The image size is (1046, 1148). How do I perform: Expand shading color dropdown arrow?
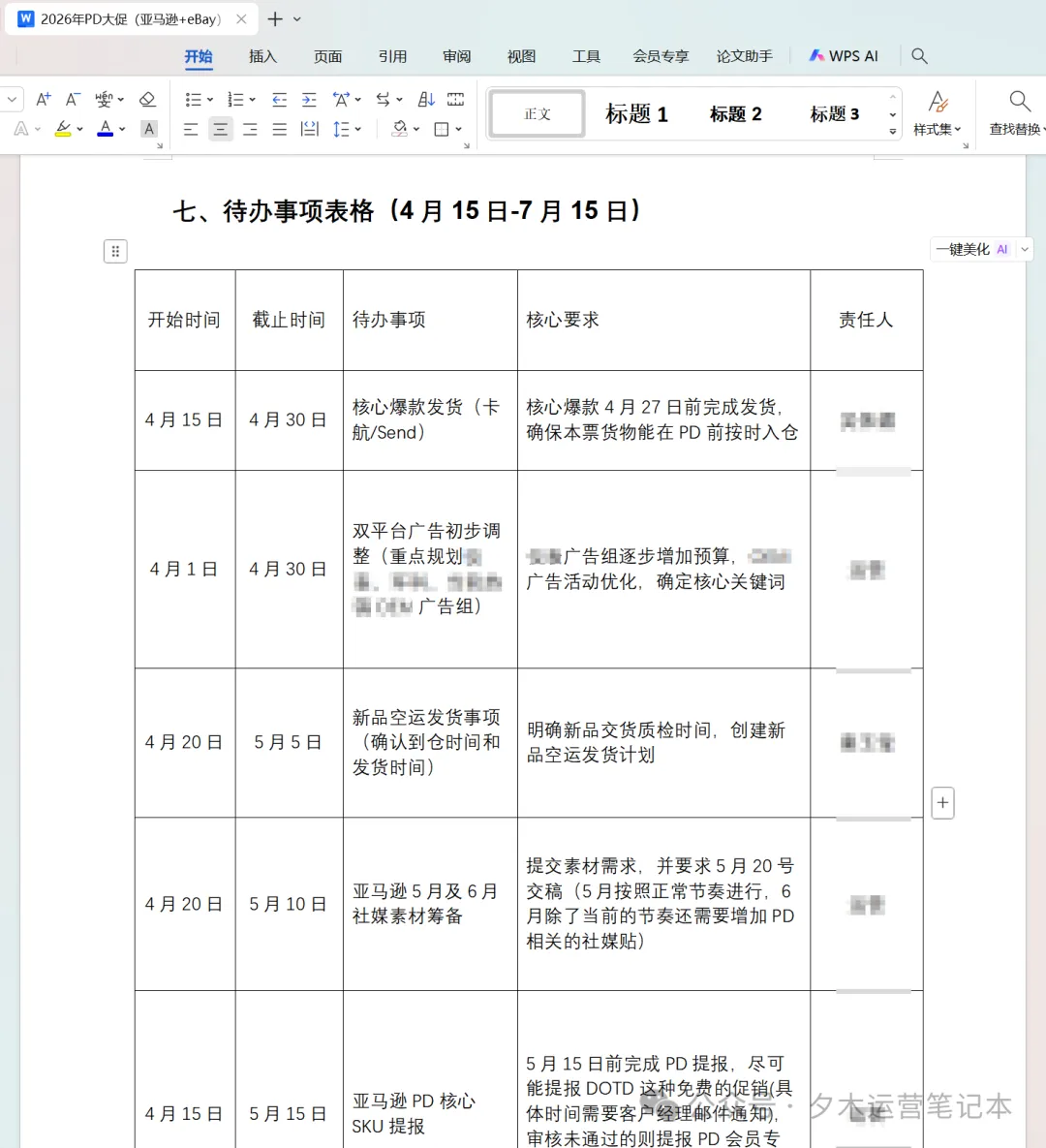[416, 130]
